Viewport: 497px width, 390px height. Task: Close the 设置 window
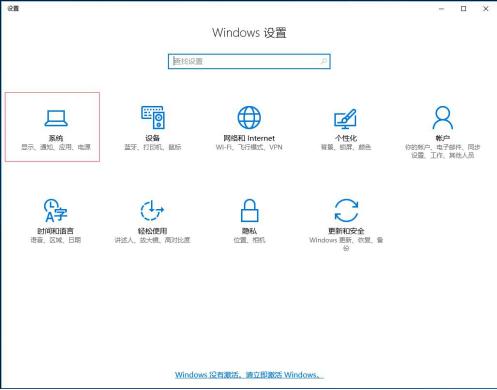coord(486,9)
